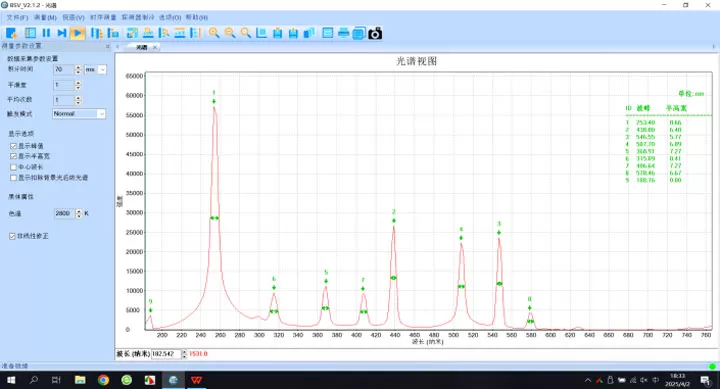Open the data table view icon

30,33
